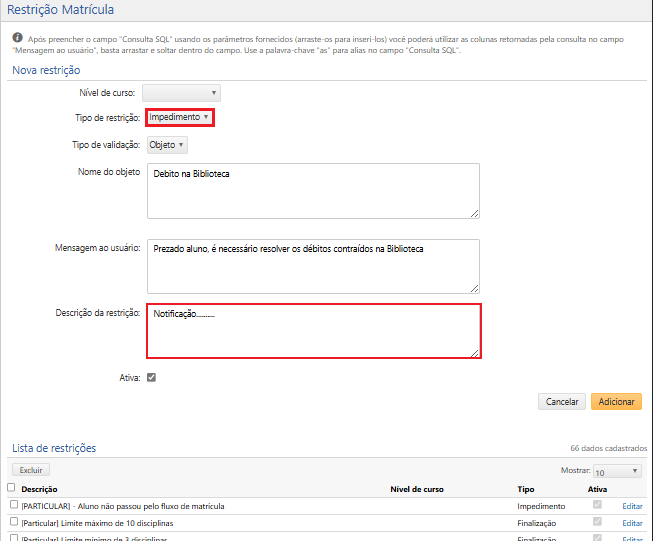This screenshot has width=653, height=541.
Task: Toggle the Ativa checkbox in the form
Action: [x=152, y=377]
